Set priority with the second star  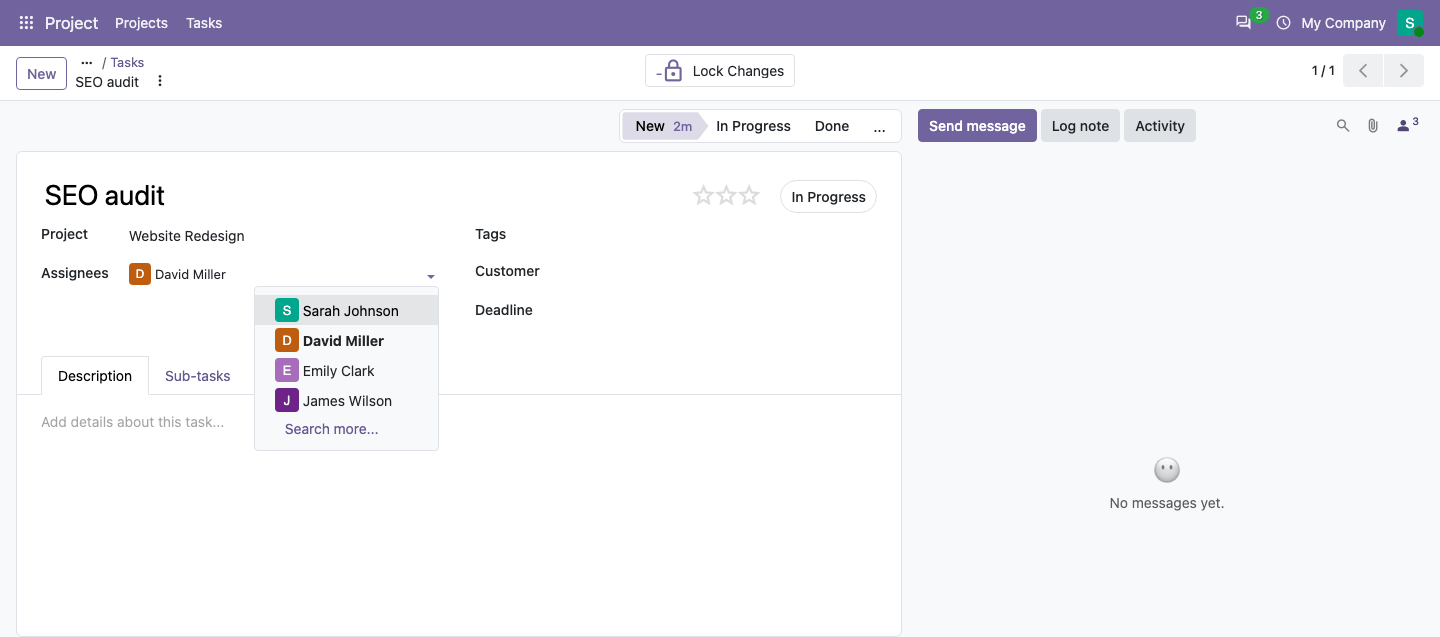pyautogui.click(x=726, y=196)
